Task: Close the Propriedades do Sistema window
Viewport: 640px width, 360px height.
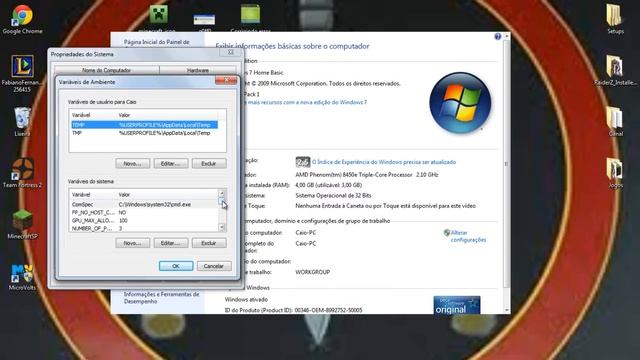Action: 231,53
